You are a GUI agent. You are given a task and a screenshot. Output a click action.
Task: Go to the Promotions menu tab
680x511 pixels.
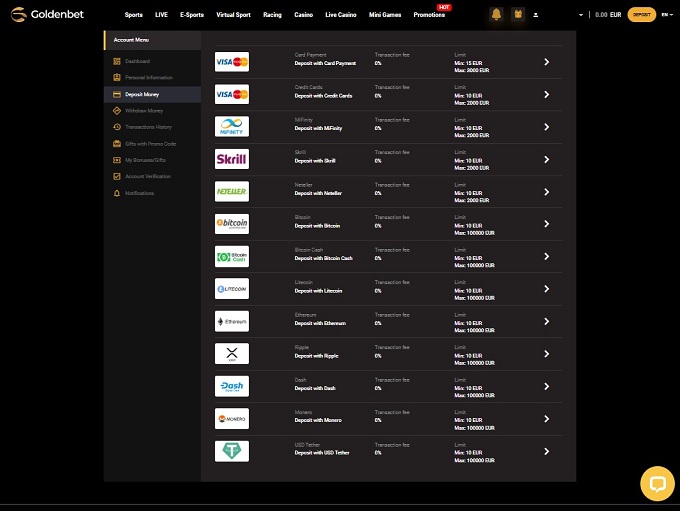(429, 15)
